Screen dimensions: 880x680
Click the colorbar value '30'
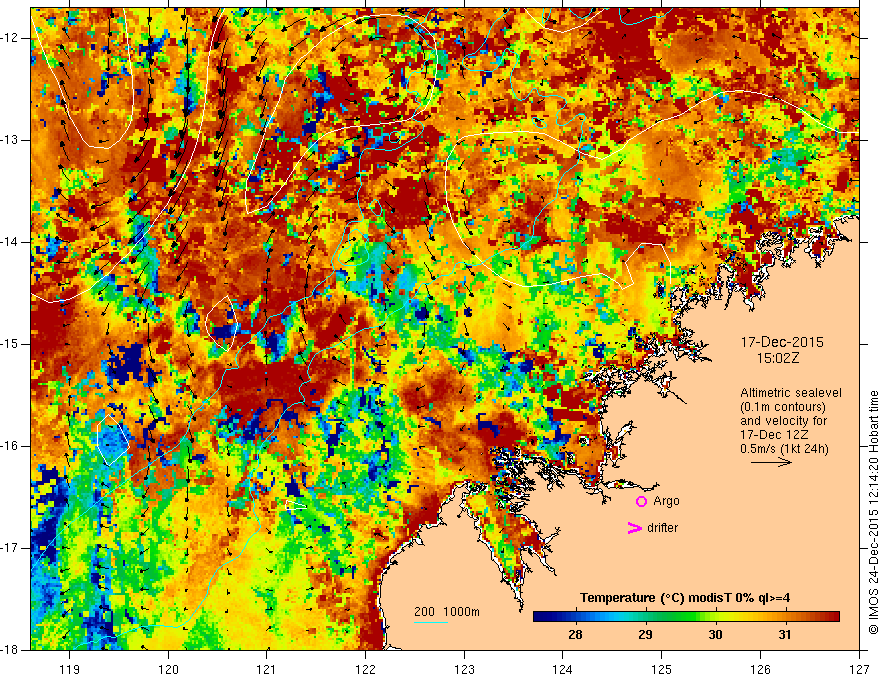coord(715,635)
